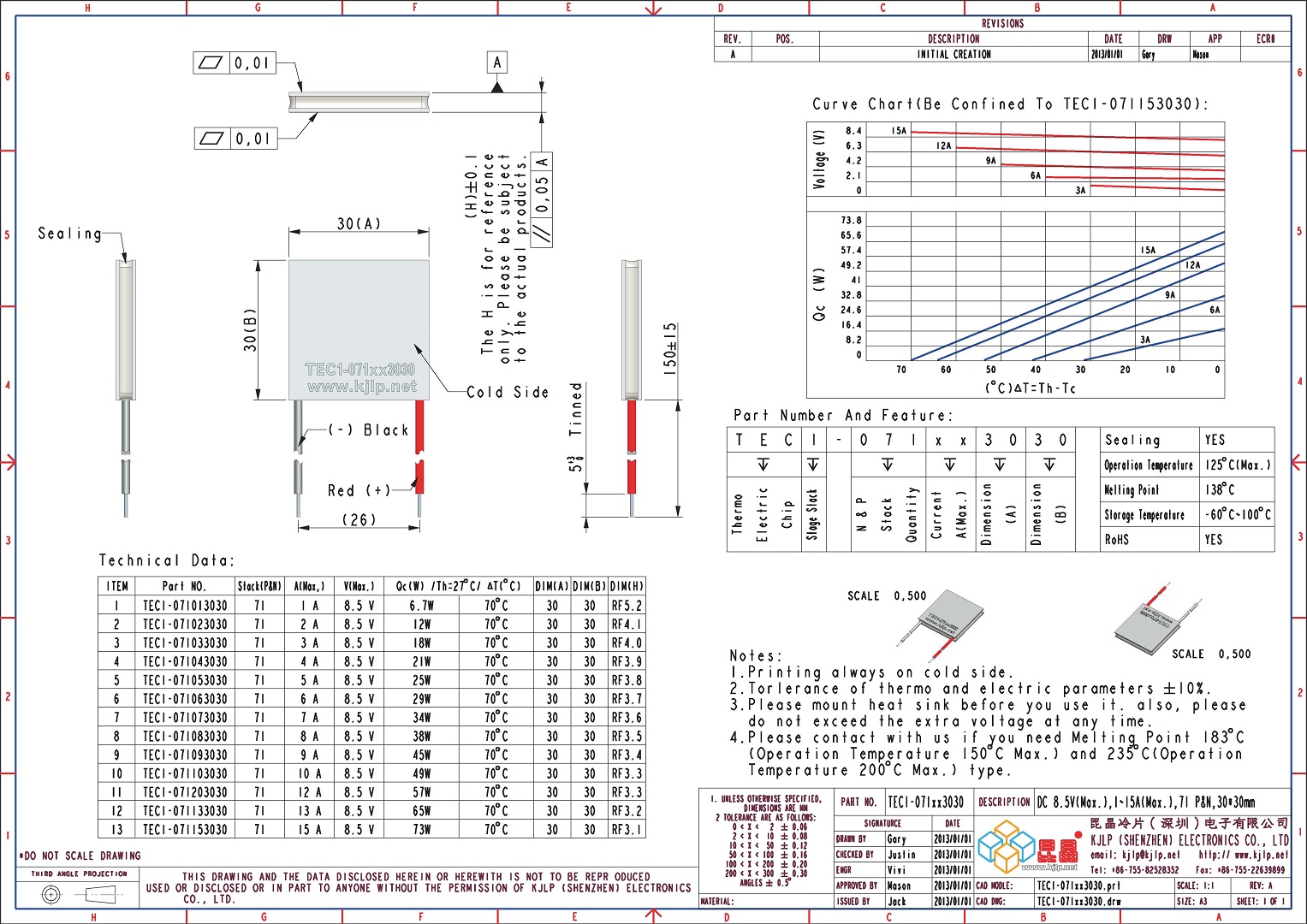Click the lower flatness 0,01 tolerance frame
Viewport: 1307px width, 924px height.
click(235, 138)
